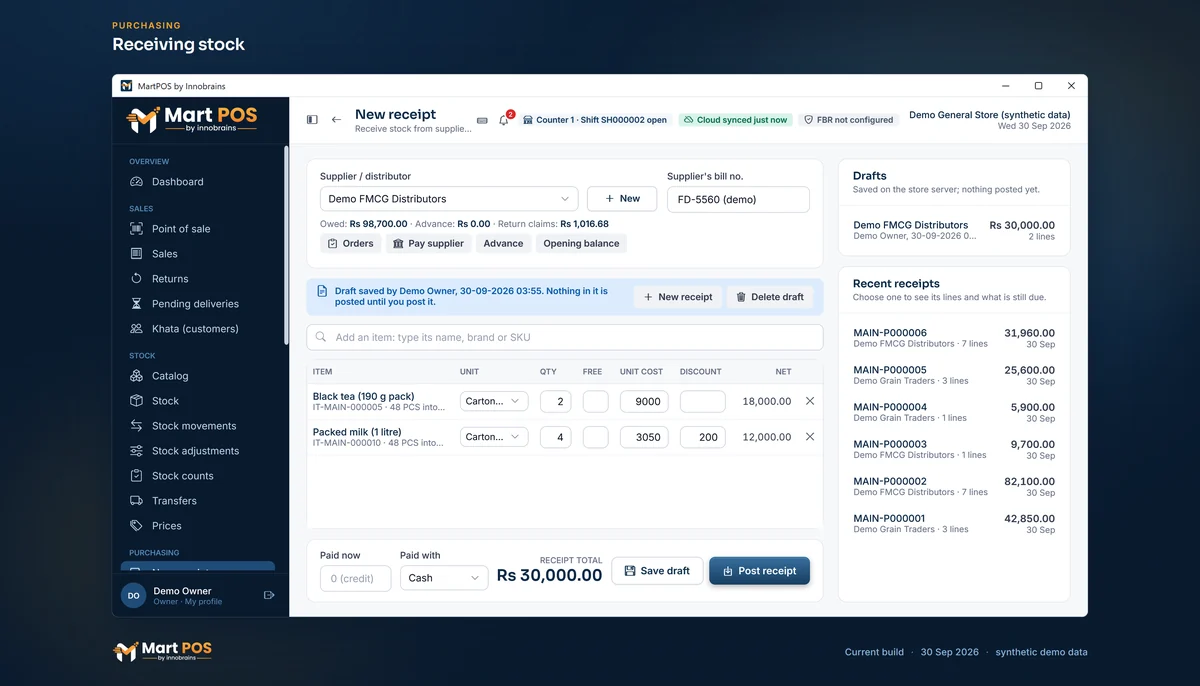Screen dimensions: 1200x686
Task: Open the notifications bell
Action: 504,120
